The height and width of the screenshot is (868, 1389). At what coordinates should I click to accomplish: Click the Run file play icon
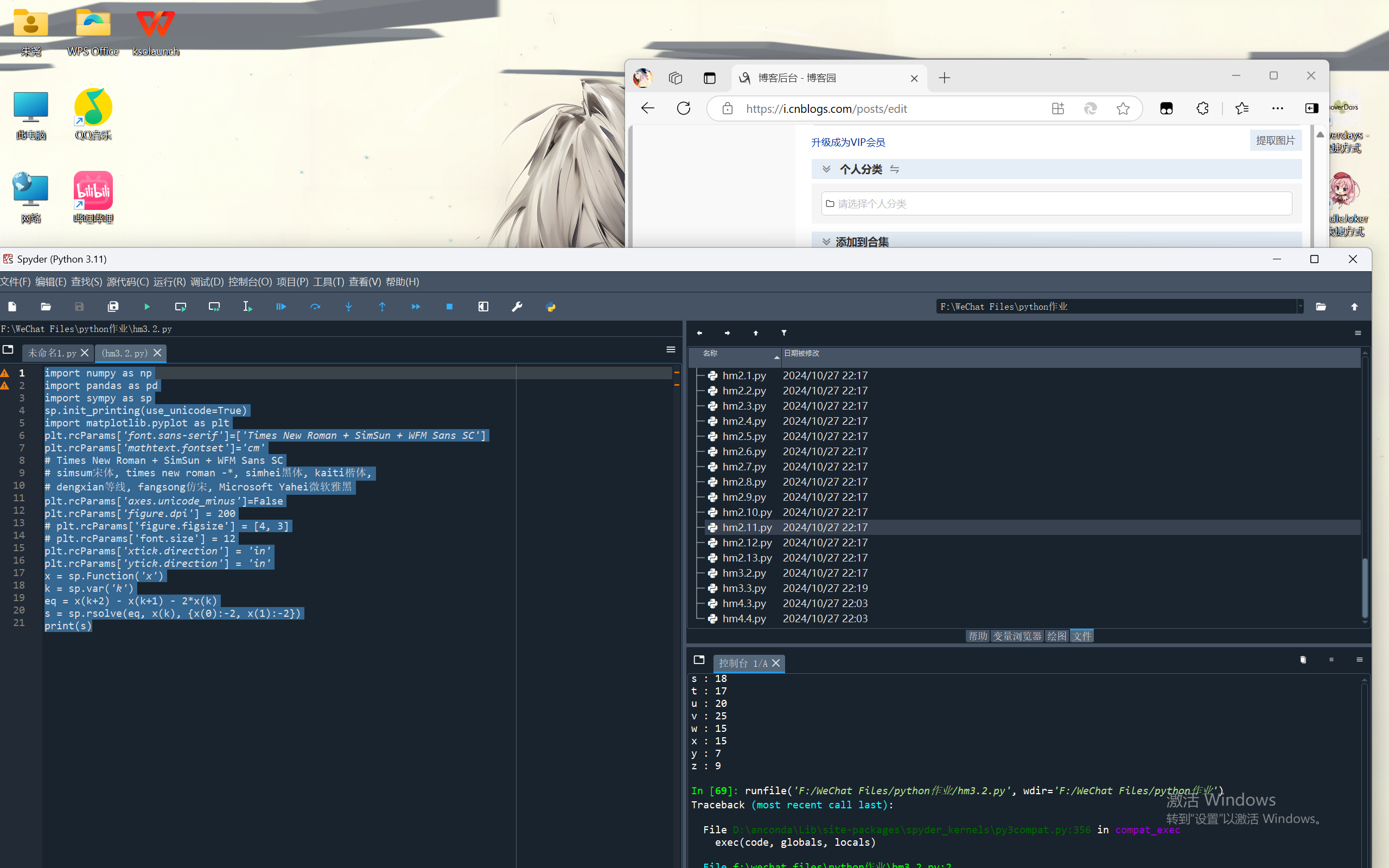tap(147, 307)
